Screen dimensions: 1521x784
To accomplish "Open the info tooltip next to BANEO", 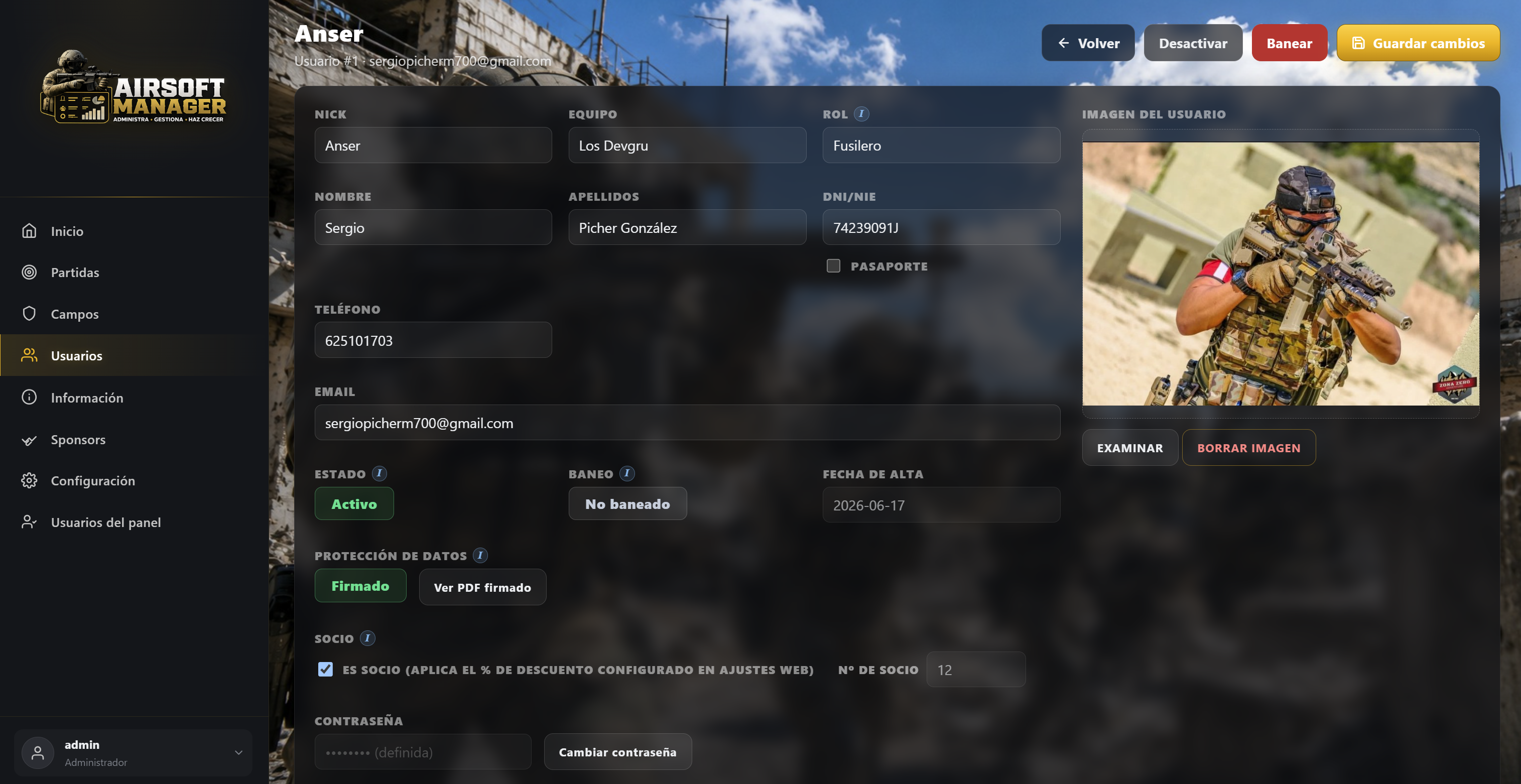I will point(627,473).
